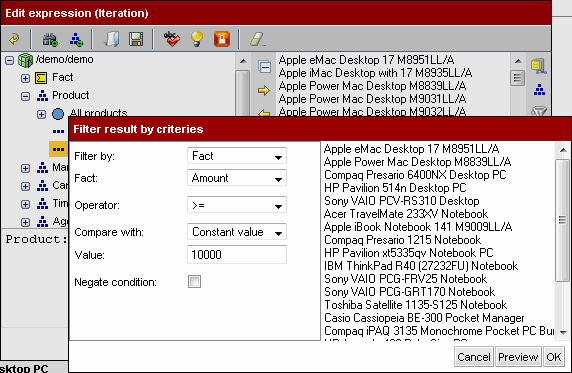
Task: Click the Cancel button
Action: click(474, 357)
